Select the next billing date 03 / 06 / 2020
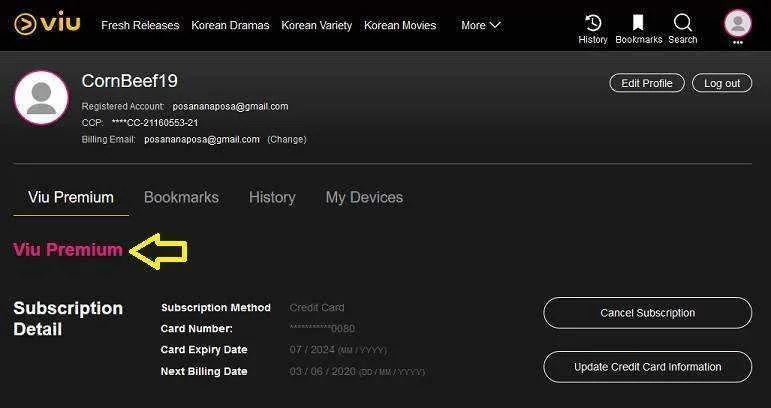 pos(322,371)
